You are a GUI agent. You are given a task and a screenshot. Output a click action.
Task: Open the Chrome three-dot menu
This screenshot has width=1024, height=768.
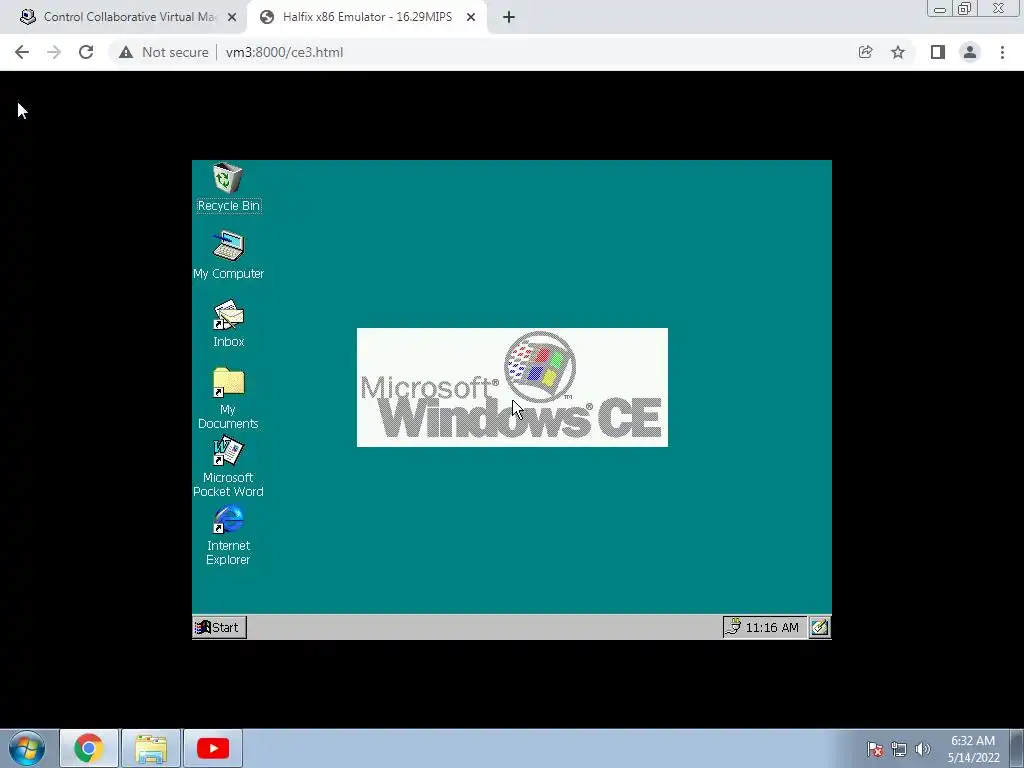(1002, 52)
